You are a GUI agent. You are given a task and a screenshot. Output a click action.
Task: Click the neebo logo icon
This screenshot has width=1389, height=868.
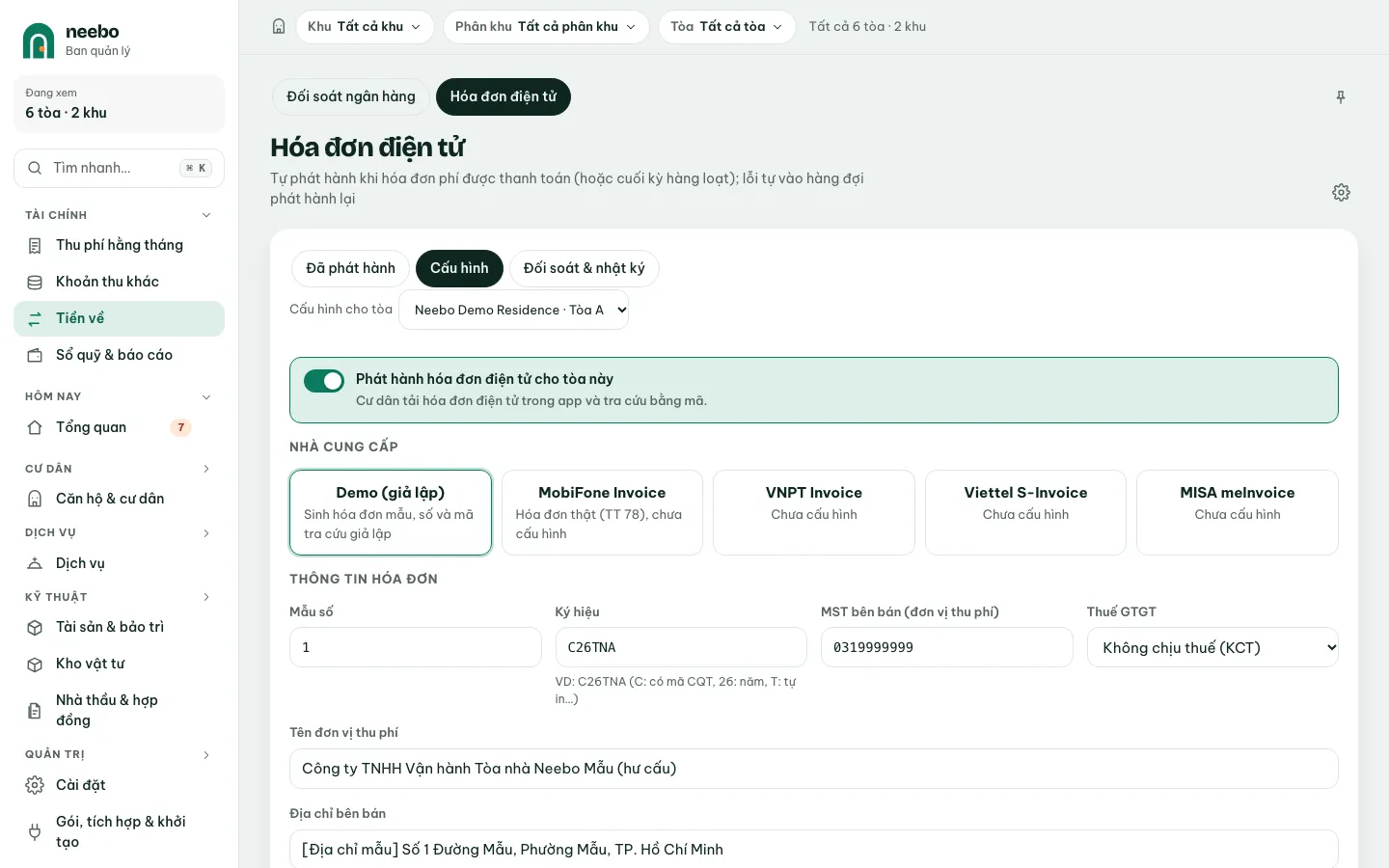[39, 41]
